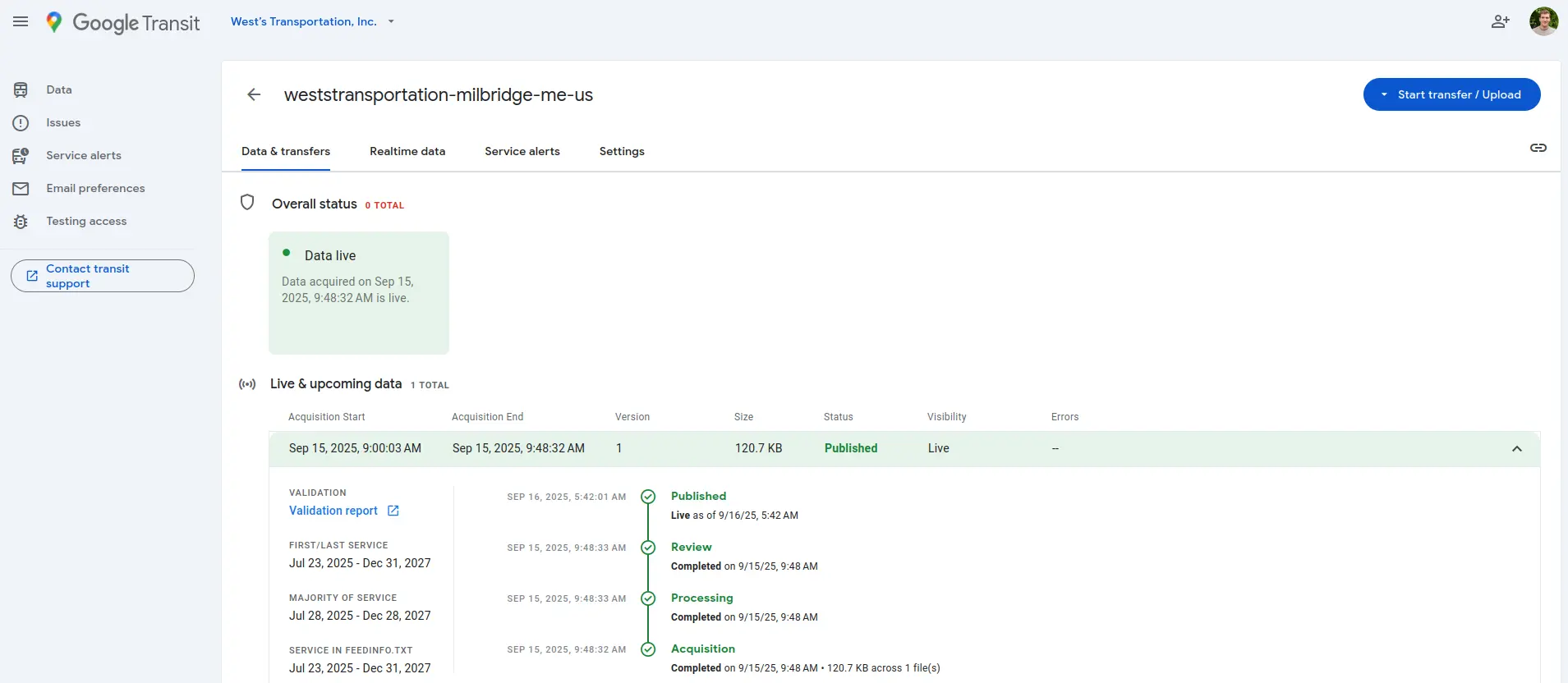Click Contact transit support button
This screenshot has width=1568, height=683.
coord(103,276)
